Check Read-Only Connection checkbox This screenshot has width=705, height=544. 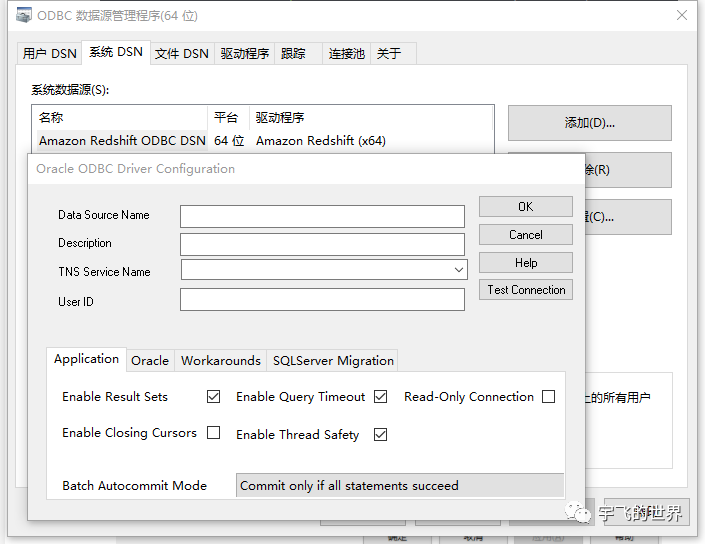[x=549, y=397]
